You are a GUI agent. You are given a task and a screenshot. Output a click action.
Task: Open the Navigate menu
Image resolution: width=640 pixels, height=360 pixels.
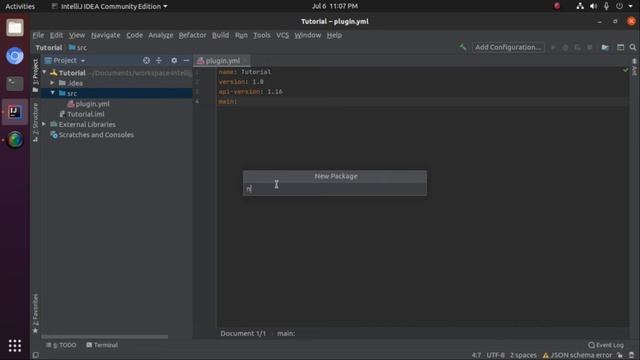(x=106, y=35)
